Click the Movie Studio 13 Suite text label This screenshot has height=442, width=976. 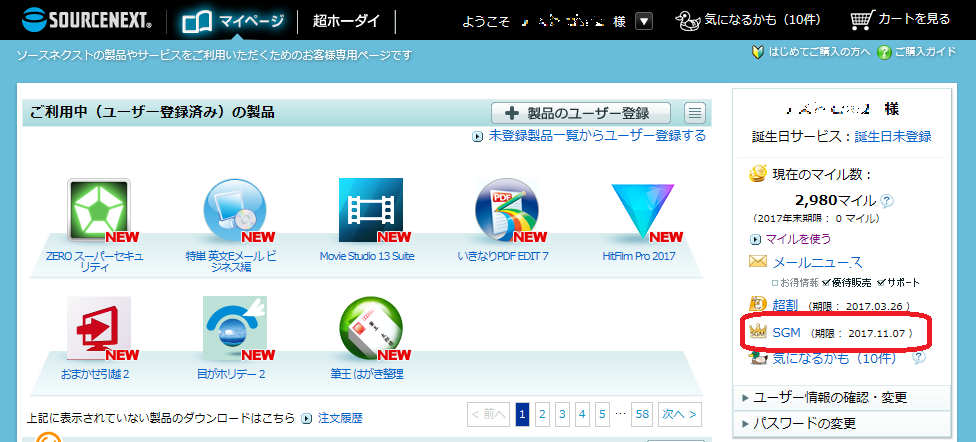point(367,256)
